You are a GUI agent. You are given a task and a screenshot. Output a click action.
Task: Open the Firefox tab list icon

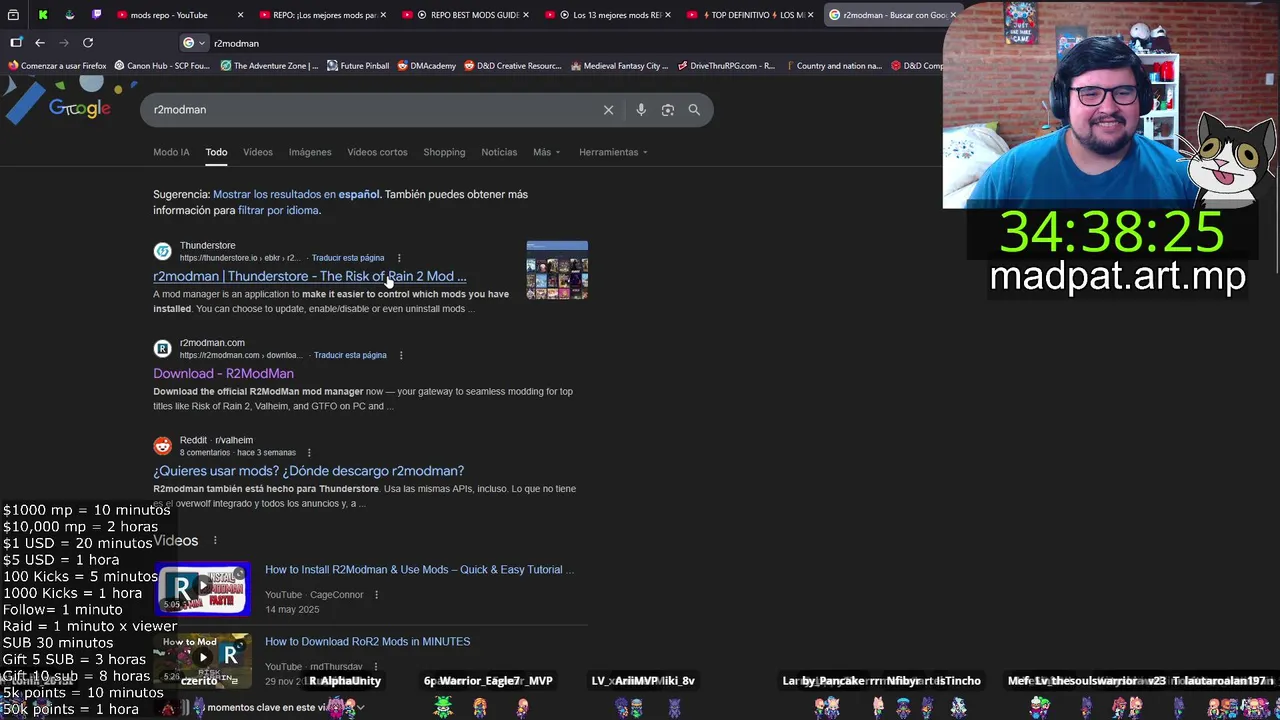pyautogui.click(x=14, y=15)
